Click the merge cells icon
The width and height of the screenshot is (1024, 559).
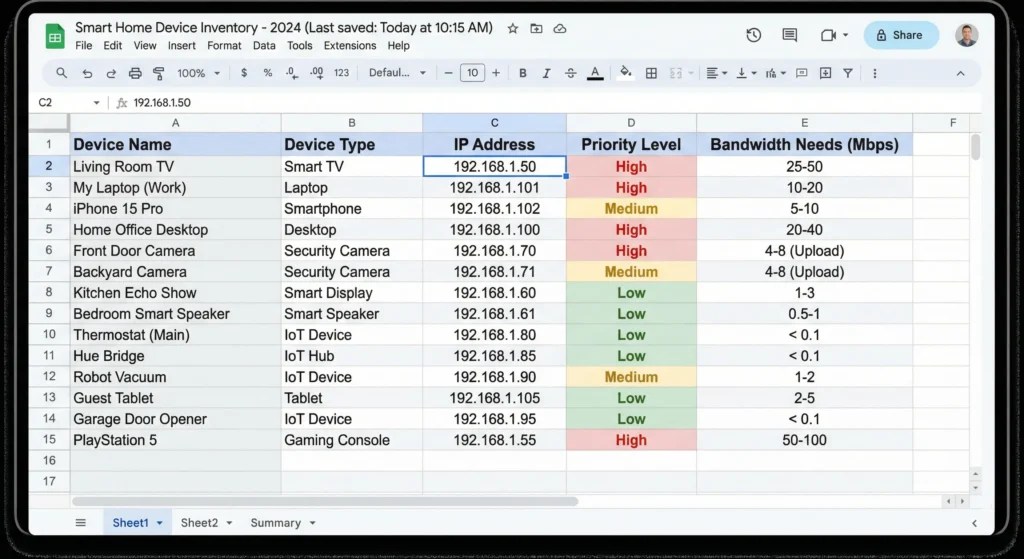point(676,73)
